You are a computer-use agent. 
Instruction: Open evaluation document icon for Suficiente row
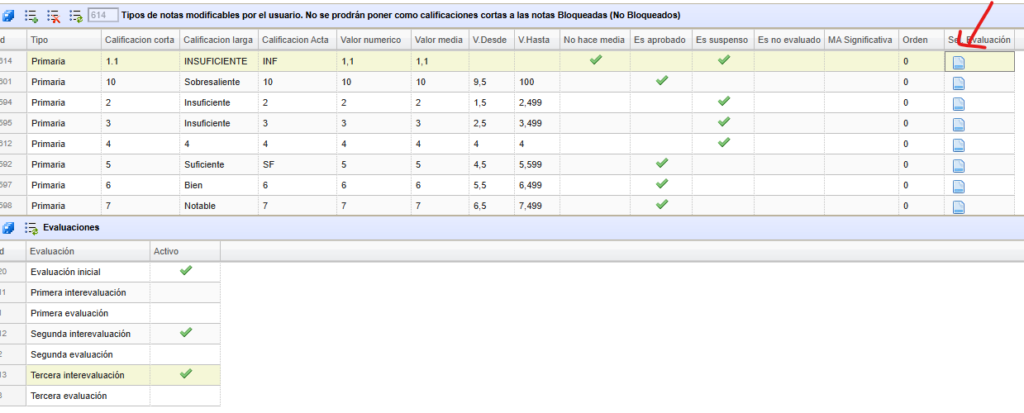tap(958, 165)
